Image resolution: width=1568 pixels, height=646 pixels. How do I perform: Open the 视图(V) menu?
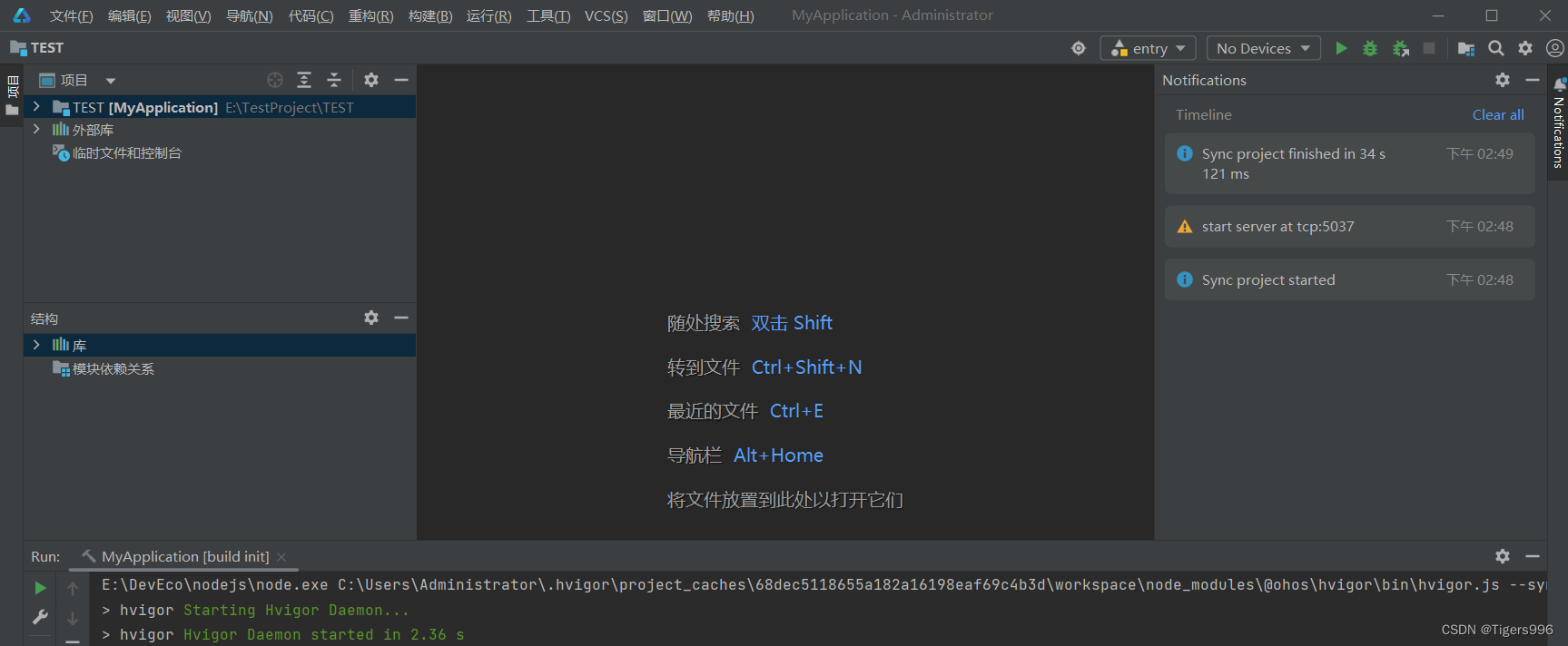tap(189, 15)
